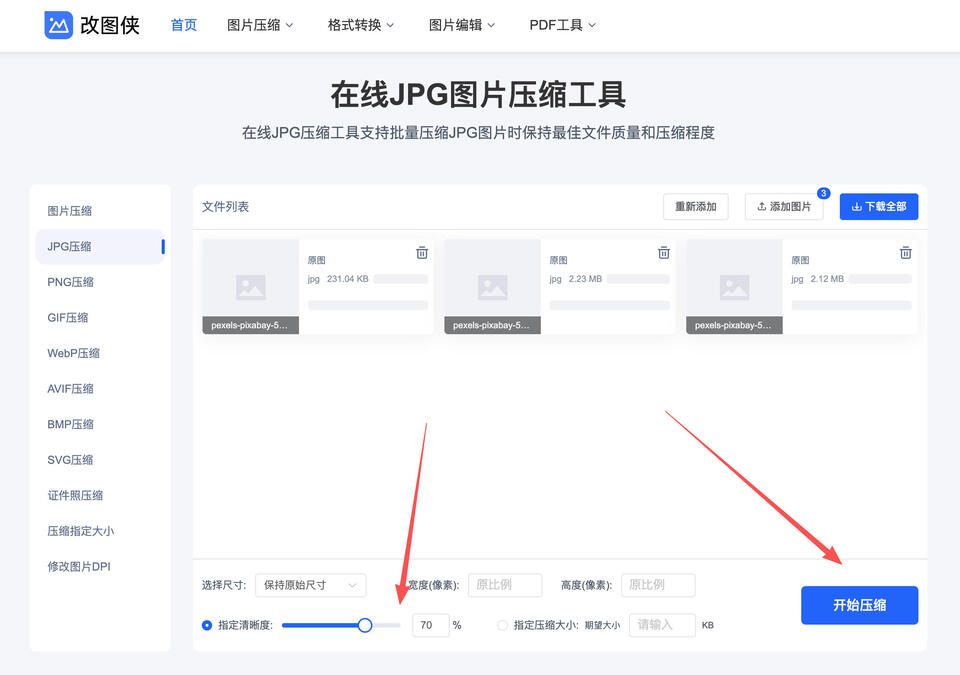960x675 pixels.
Task: Switch to SVG压缩 in the sidebar
Action: 100,460
